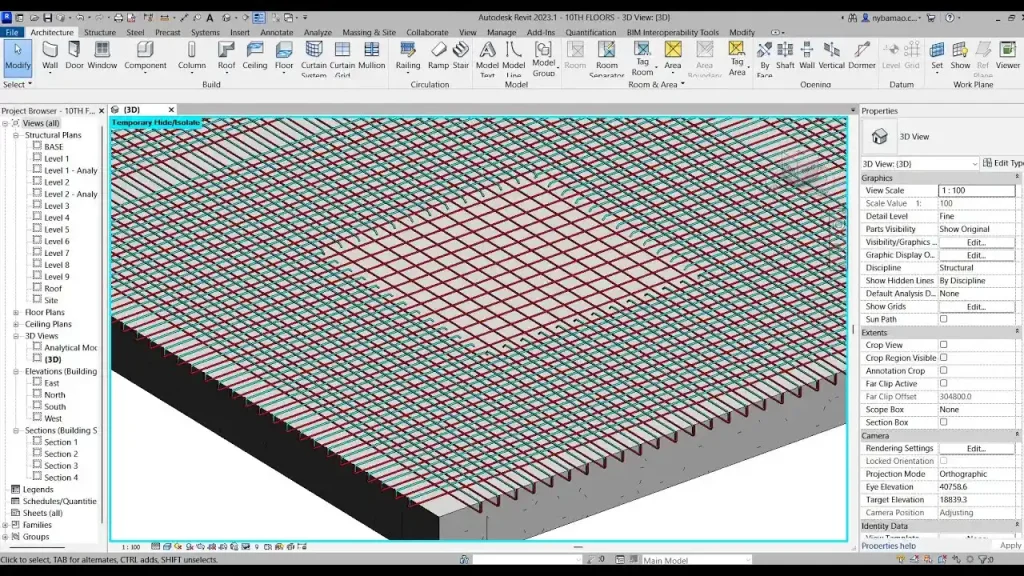1024x576 pixels.
Task: Click the Railing tool icon
Action: (x=408, y=54)
